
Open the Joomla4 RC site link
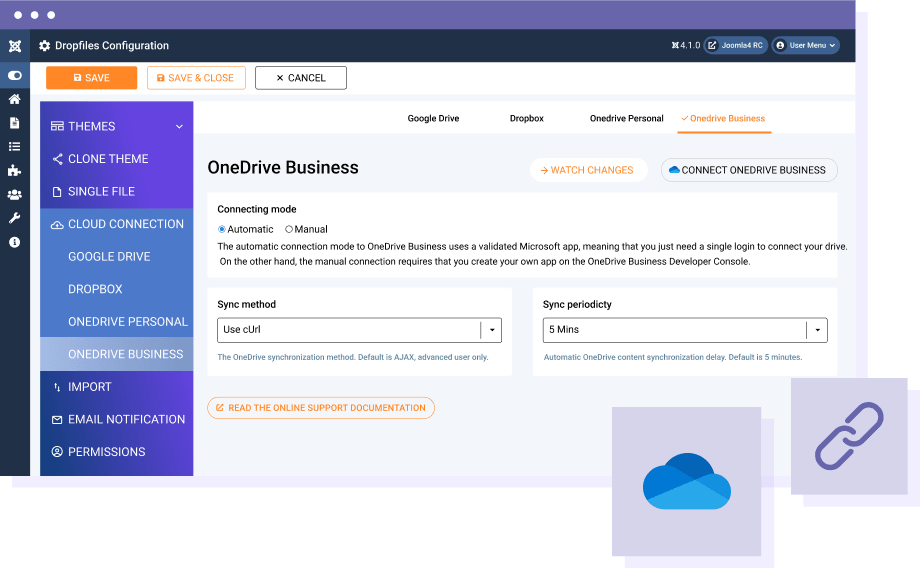pos(736,45)
